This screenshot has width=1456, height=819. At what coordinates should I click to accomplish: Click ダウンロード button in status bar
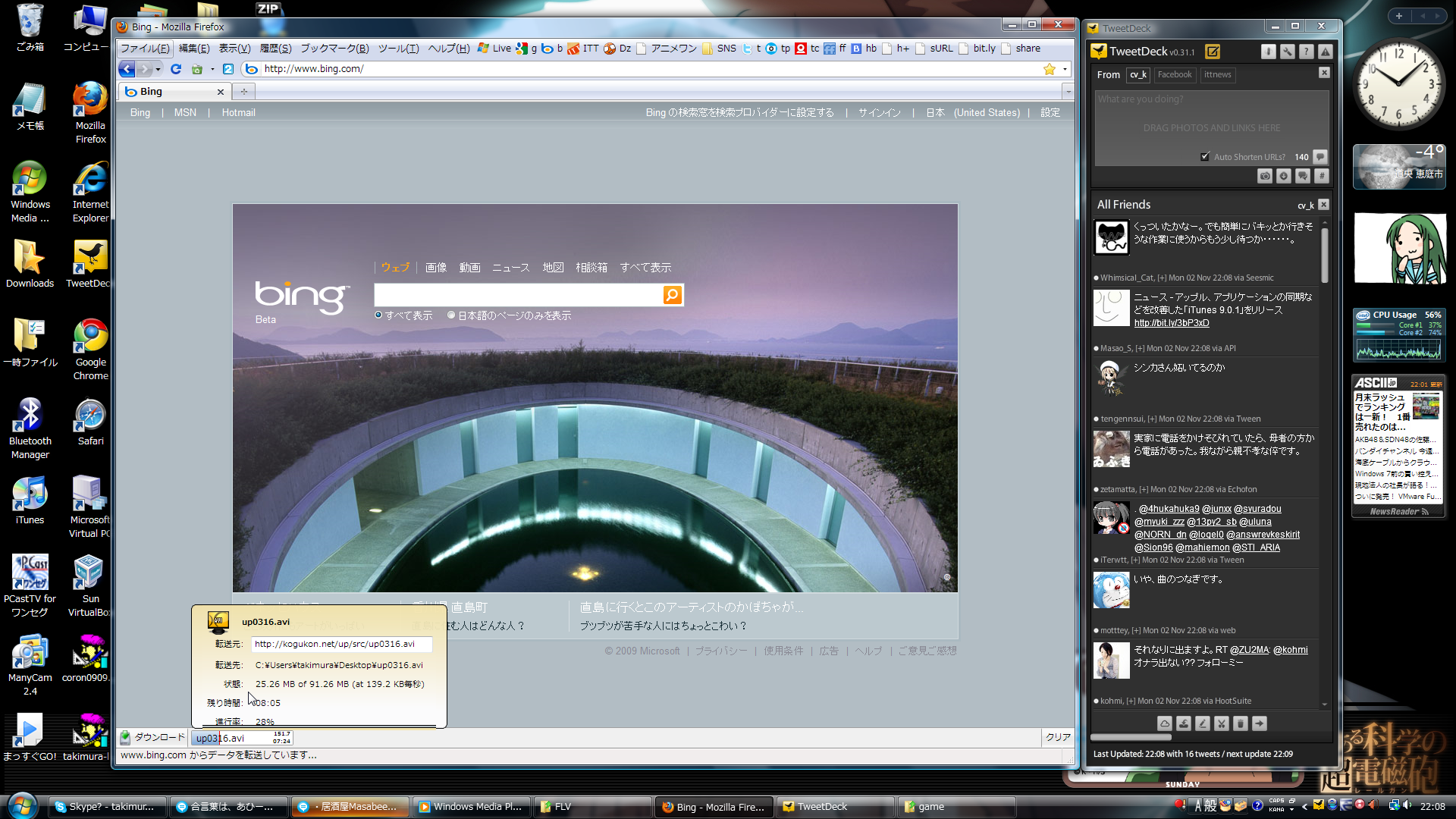coord(152,737)
